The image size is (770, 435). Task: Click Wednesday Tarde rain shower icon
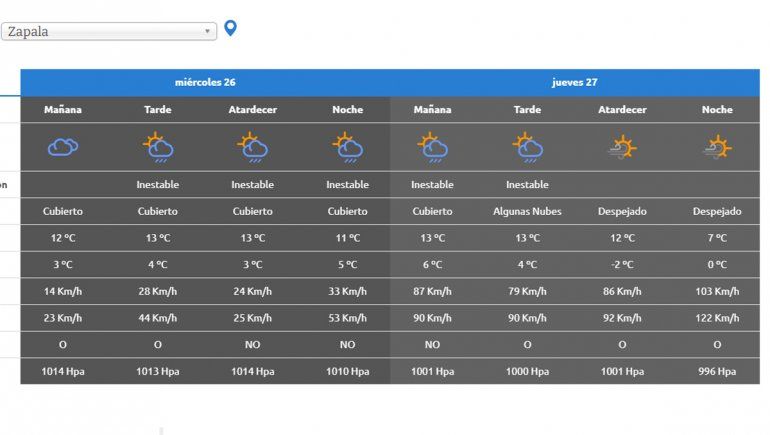158,148
